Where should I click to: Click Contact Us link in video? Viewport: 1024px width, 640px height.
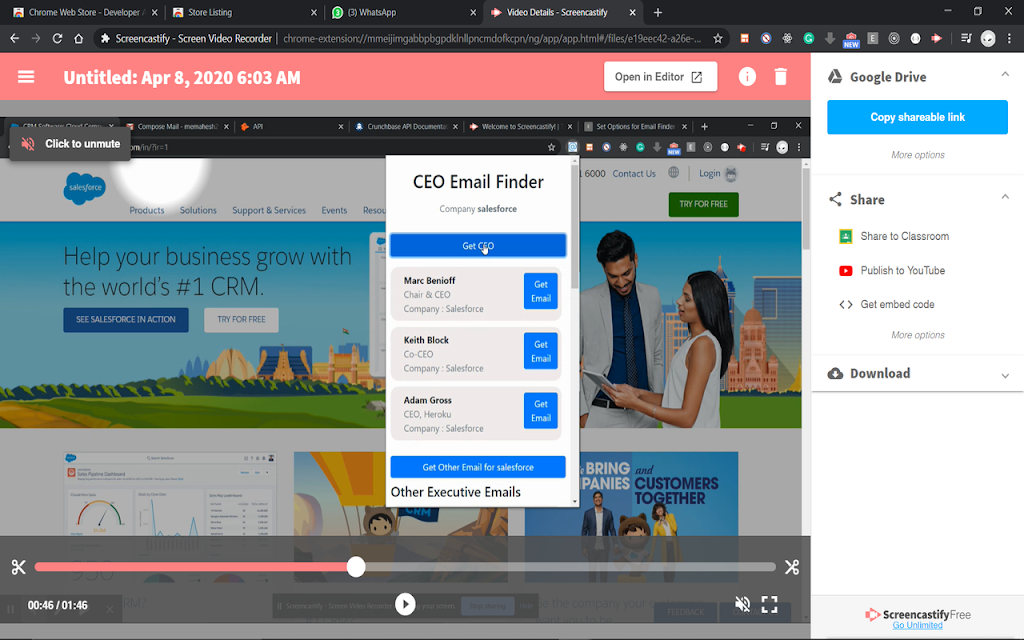coord(634,174)
